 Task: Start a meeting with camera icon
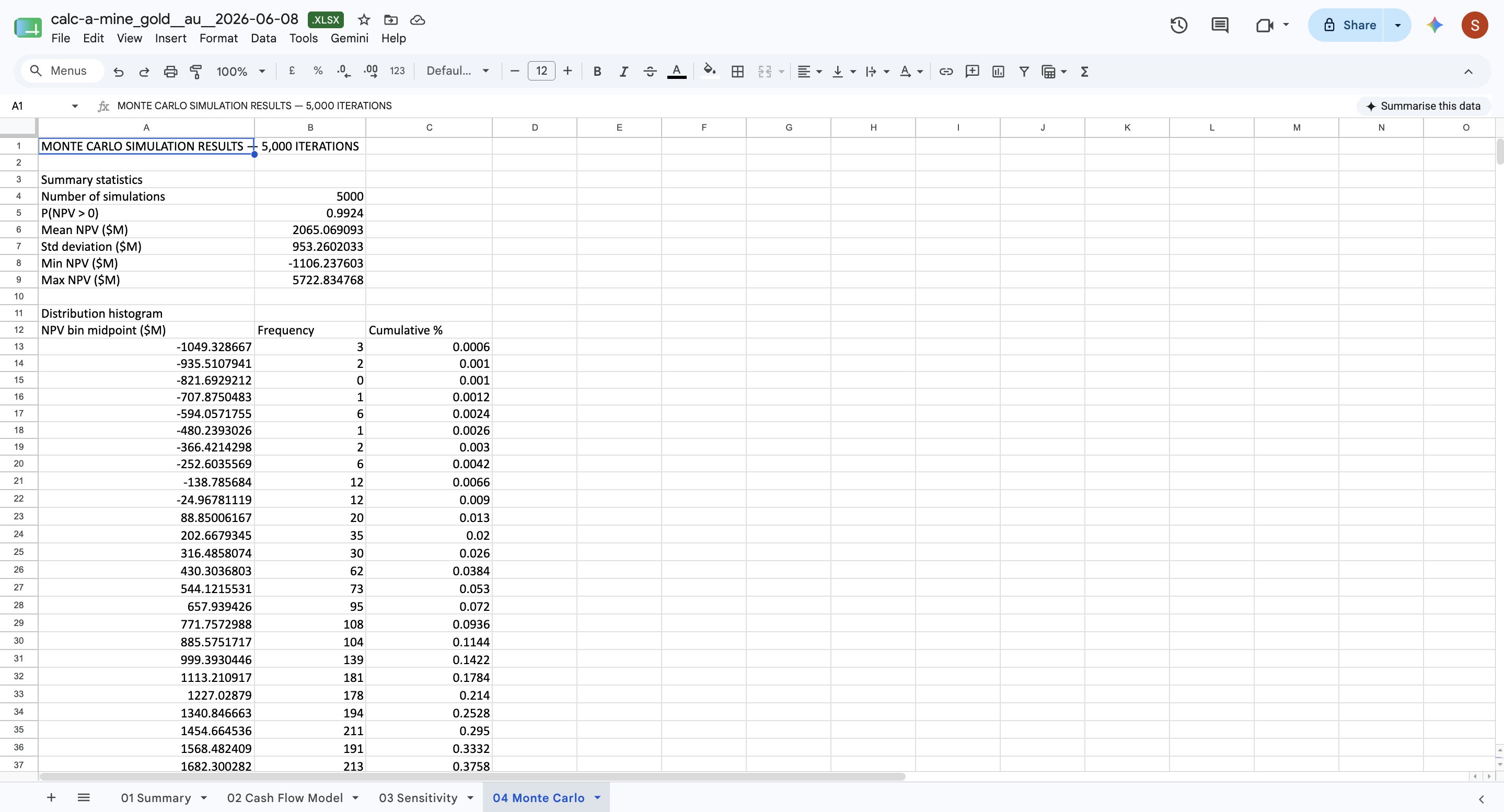1265,25
